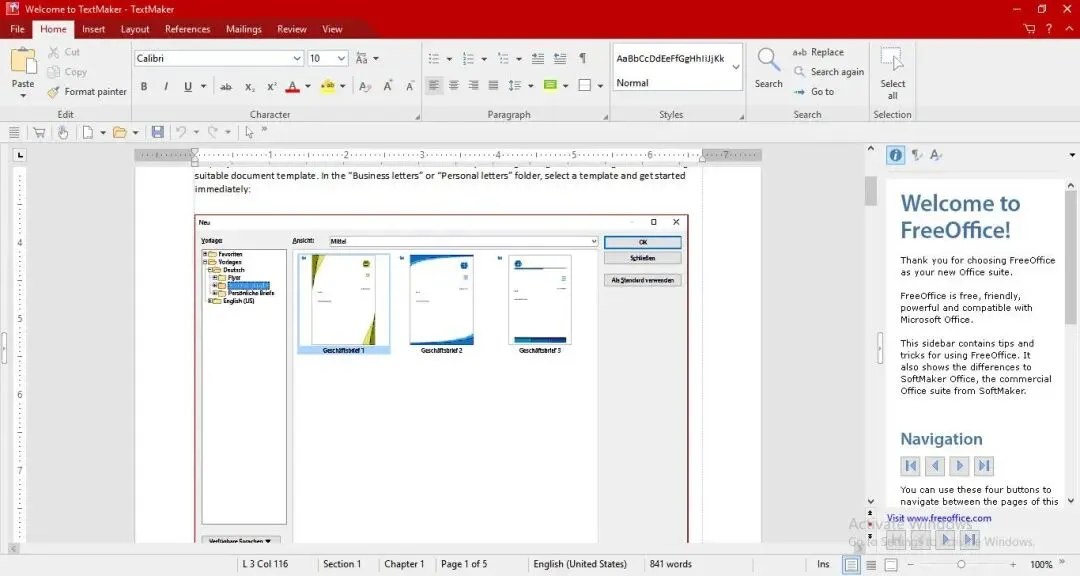Decrease font size with shrink font icon
The width and height of the screenshot is (1080, 576).
tap(410, 86)
